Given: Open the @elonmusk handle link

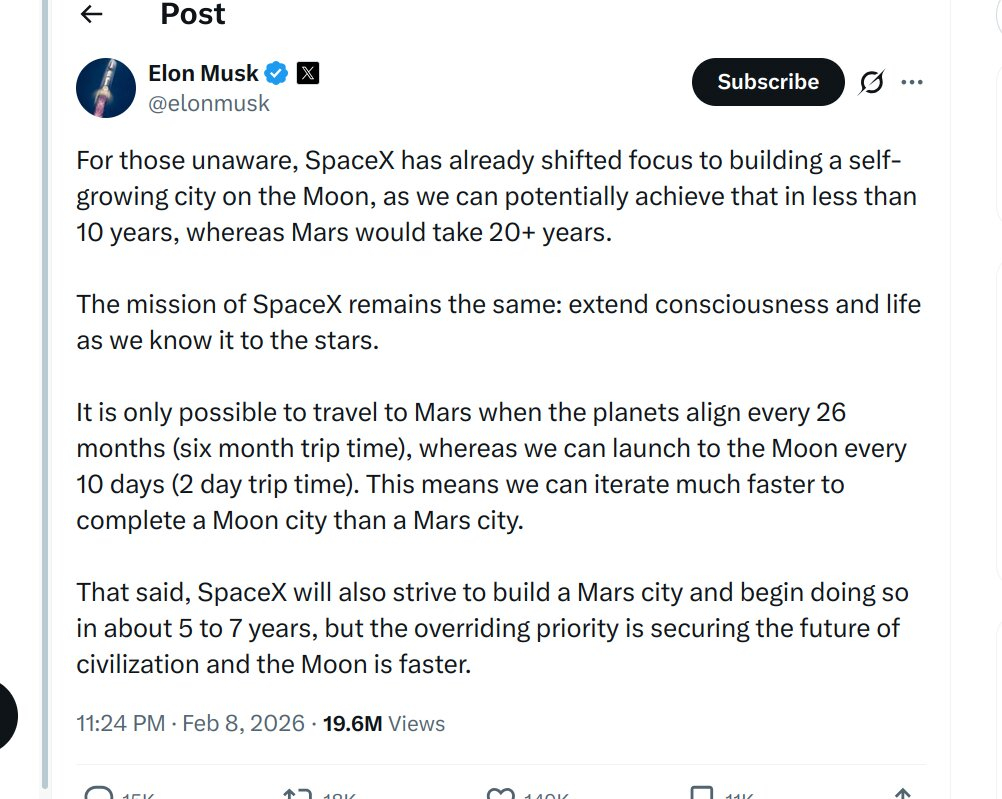Looking at the screenshot, I should point(208,103).
